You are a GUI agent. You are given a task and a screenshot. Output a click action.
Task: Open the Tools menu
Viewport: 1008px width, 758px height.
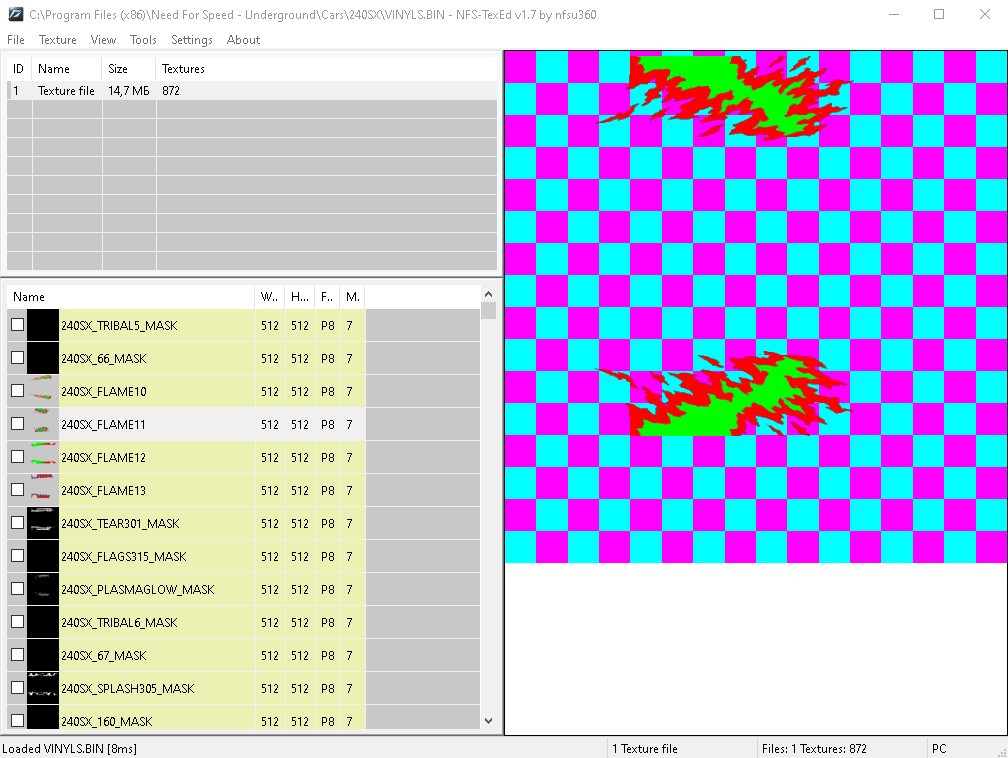point(143,40)
